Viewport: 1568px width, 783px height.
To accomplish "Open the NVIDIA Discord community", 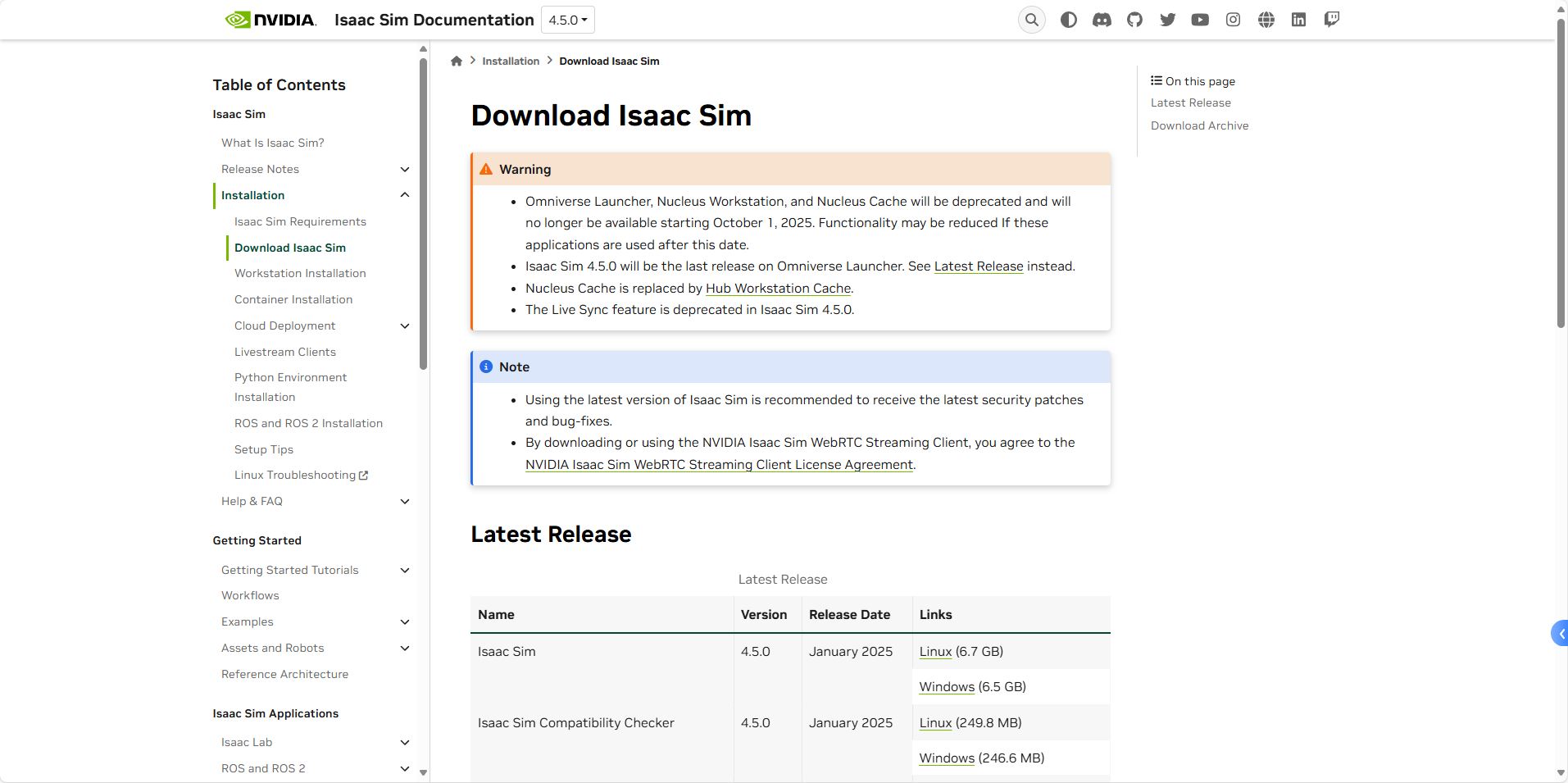I will (x=1101, y=19).
